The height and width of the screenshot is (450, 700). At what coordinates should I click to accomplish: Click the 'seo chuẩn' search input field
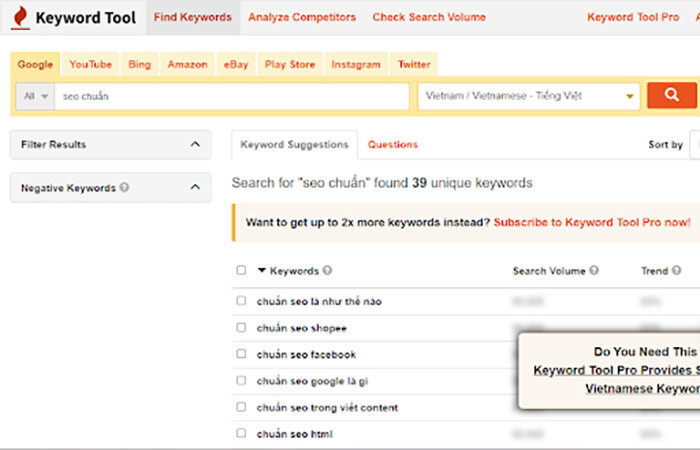231,96
